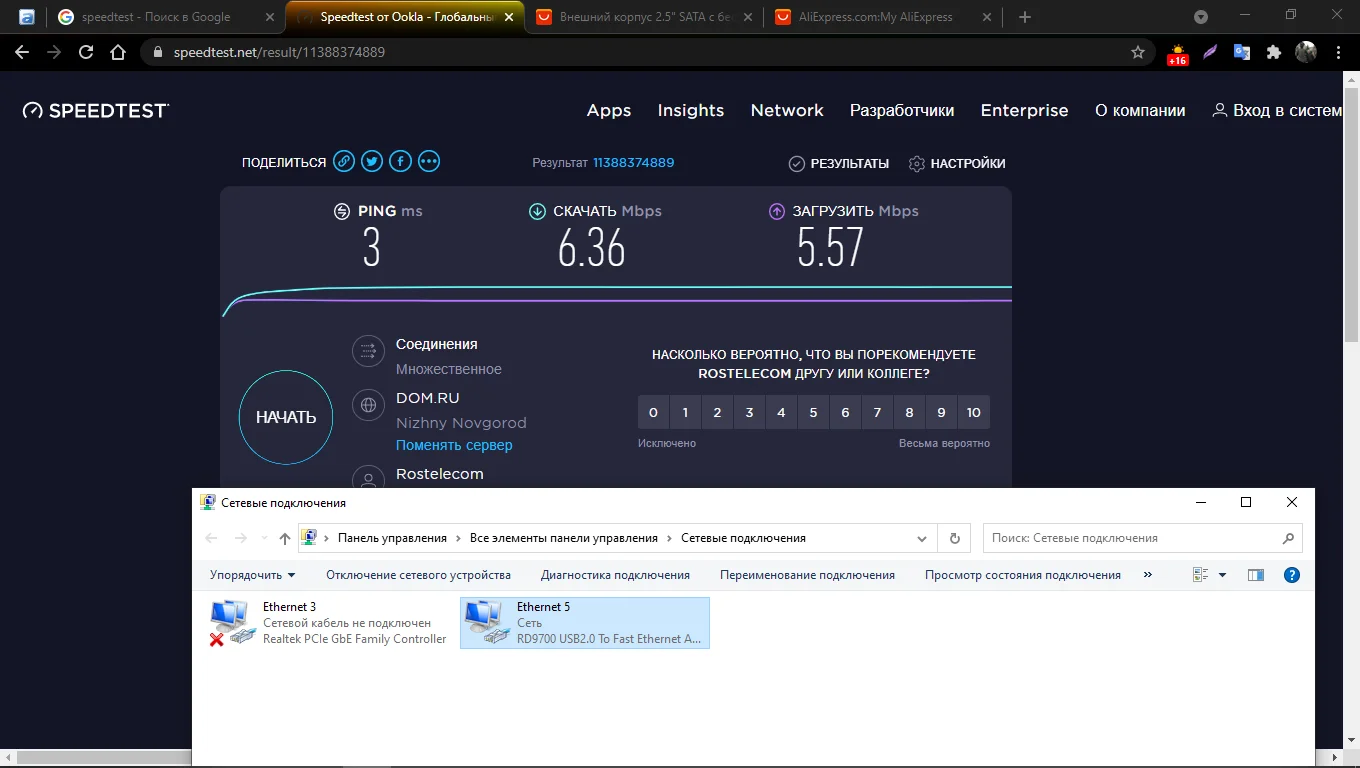Share result via Twitter icon
Image resolution: width=1360 pixels, height=768 pixels.
click(x=372, y=162)
